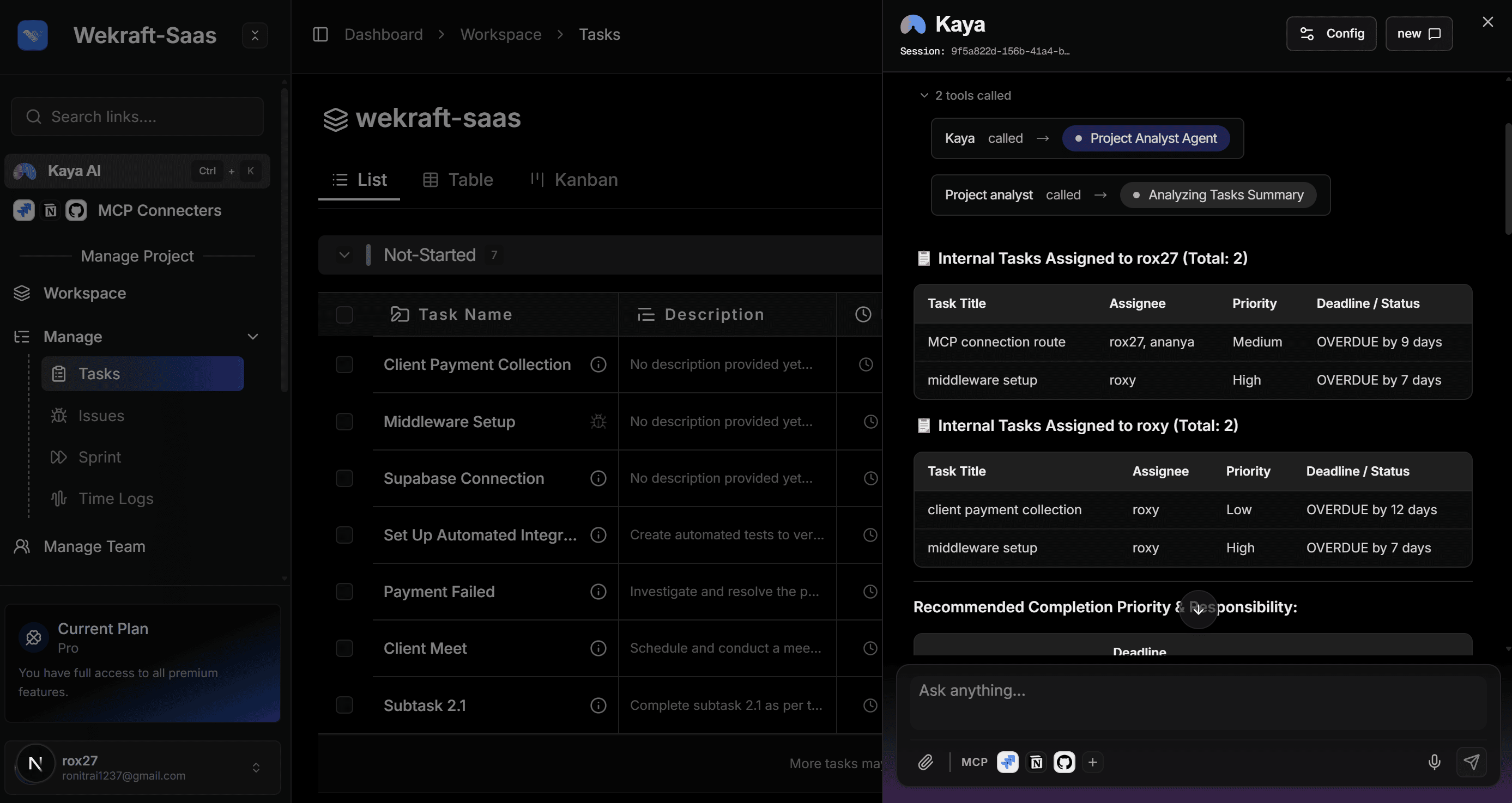This screenshot has height=803, width=1512.
Task: Collapse the '2 tools called' disclosure
Action: click(965, 95)
